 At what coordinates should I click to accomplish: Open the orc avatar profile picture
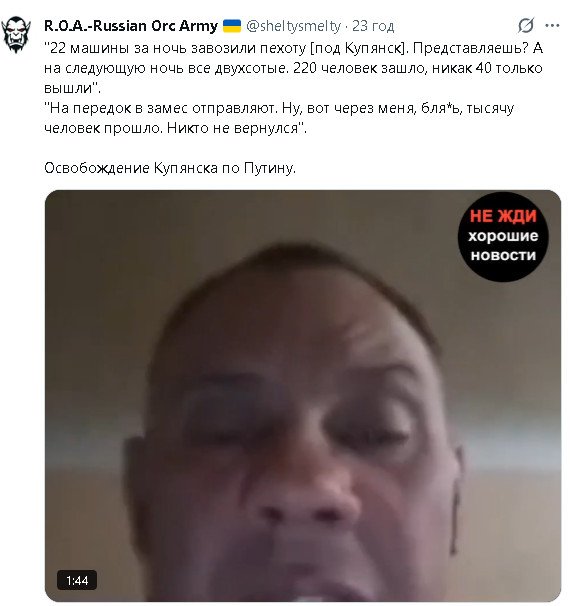16,34
